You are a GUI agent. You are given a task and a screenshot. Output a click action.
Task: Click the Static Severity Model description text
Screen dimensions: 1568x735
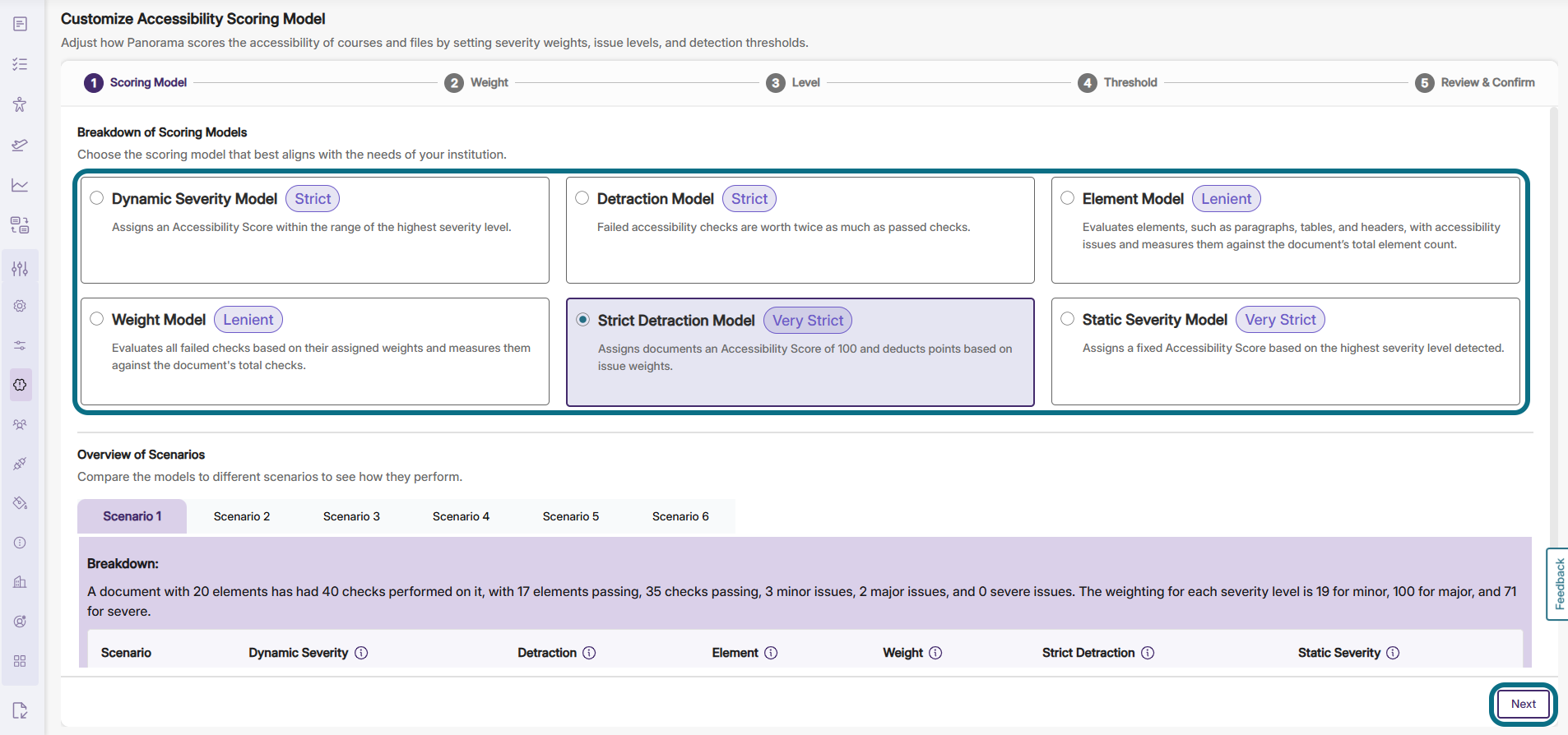1293,348
